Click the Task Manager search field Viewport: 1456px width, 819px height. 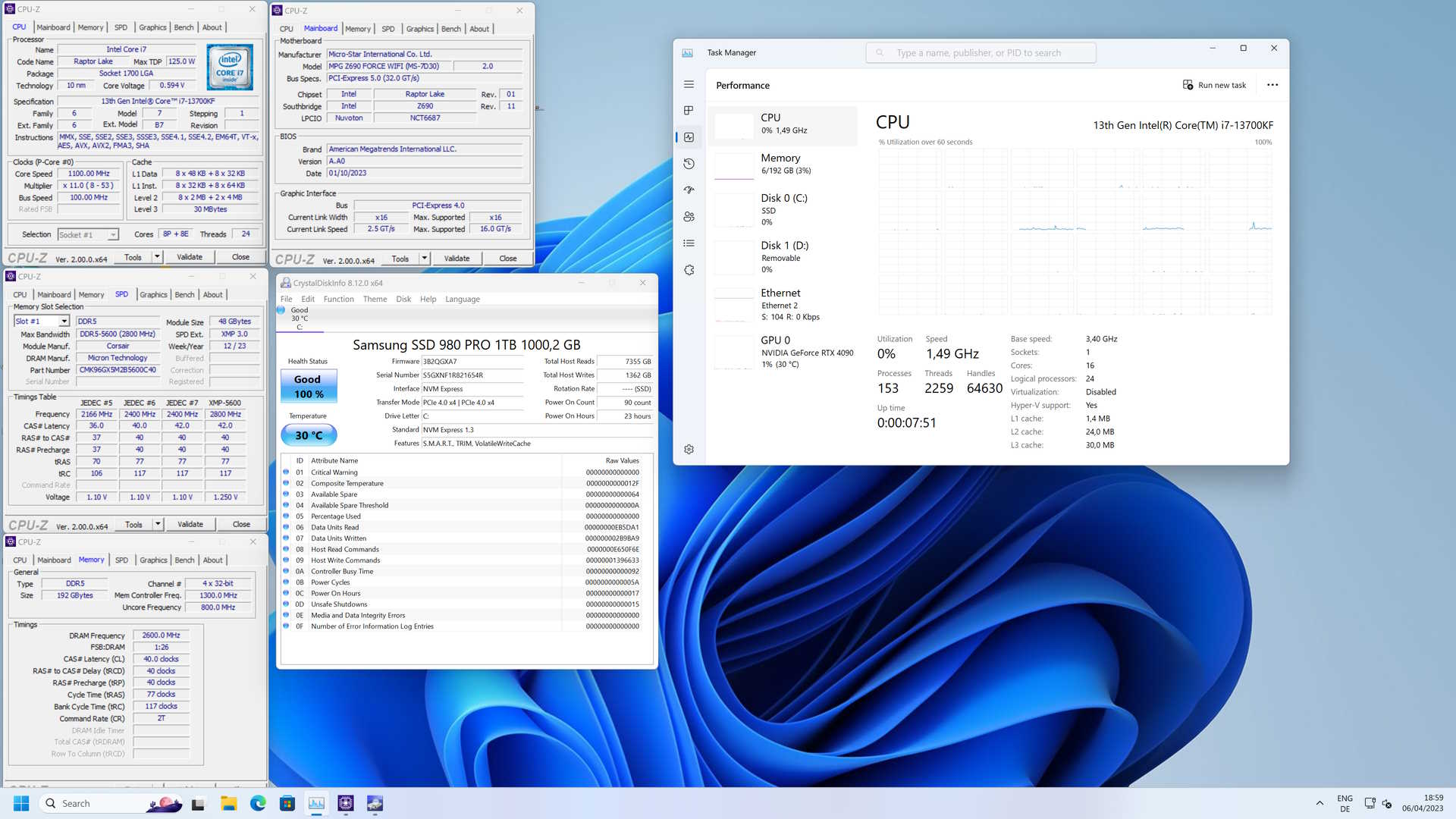point(980,53)
